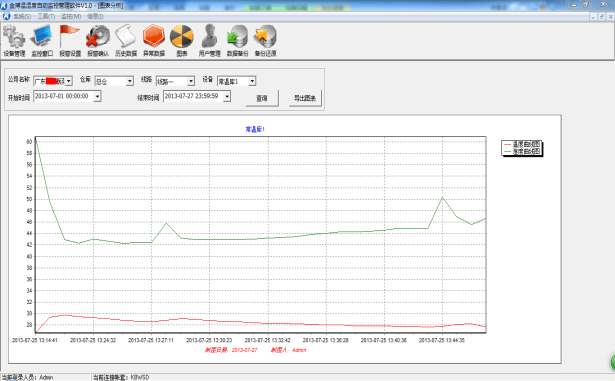This screenshot has width=615, height=381.
Task: Click the app logo icon in menu bar
Action: pos(6,16)
